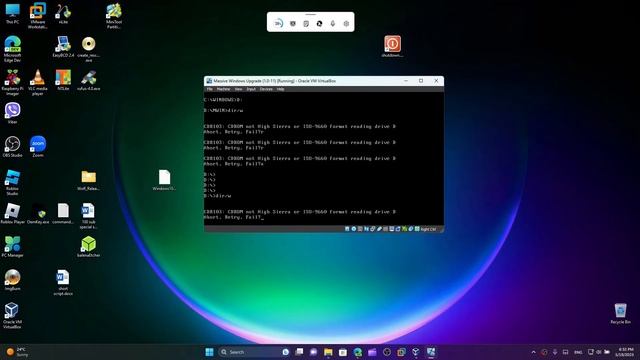Open the weather widget on taskbar

[18, 352]
